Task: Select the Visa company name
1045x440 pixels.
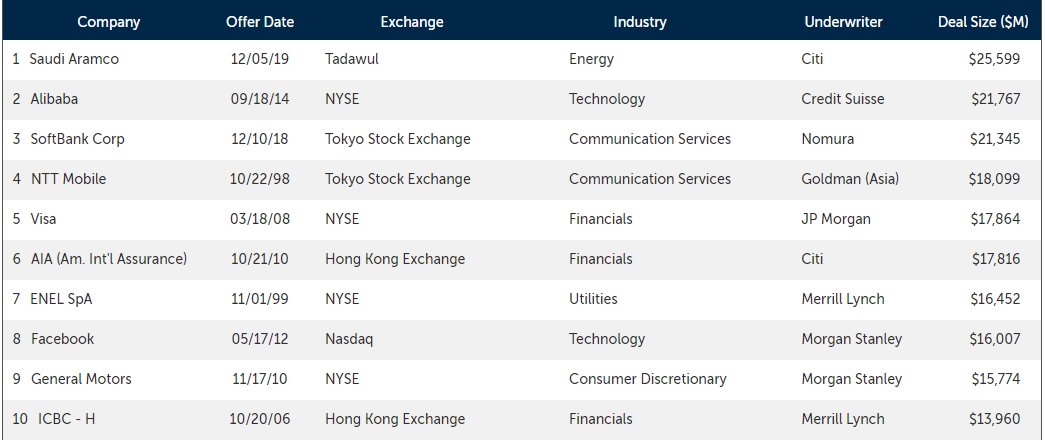Action: point(43,219)
